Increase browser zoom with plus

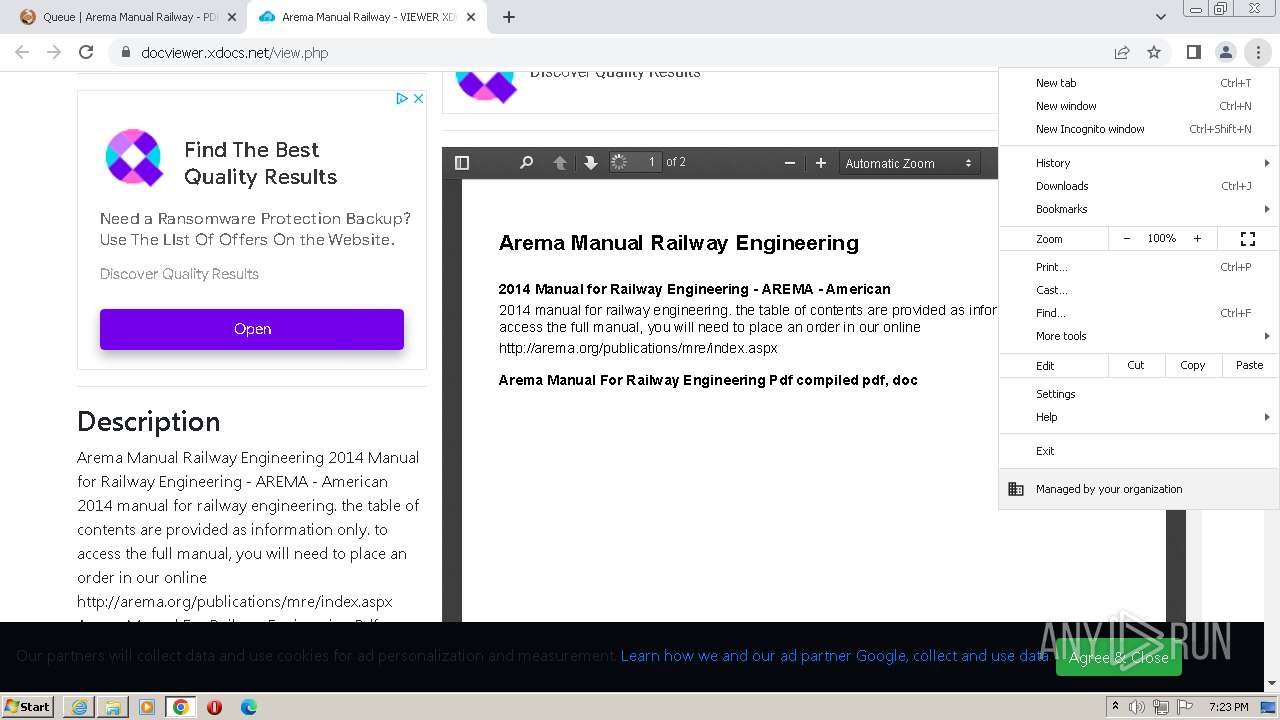pos(1197,239)
